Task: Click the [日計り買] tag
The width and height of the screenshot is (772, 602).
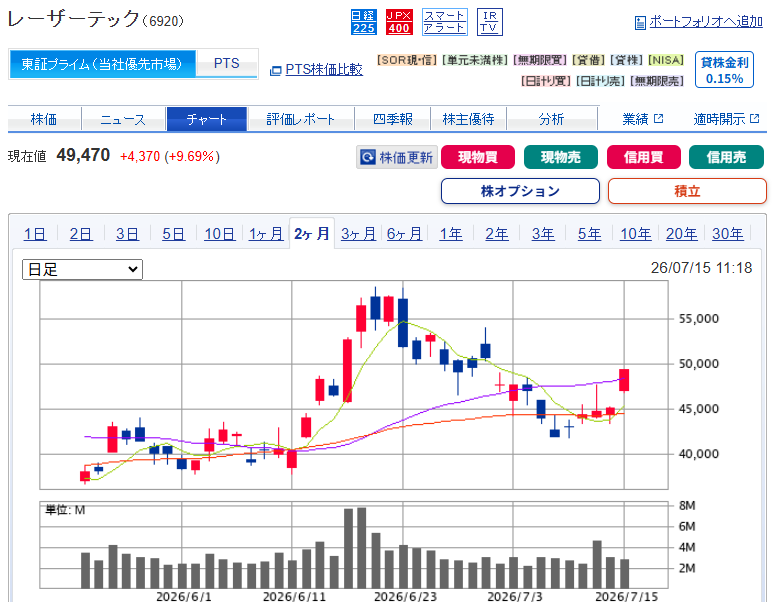Action: click(x=546, y=81)
